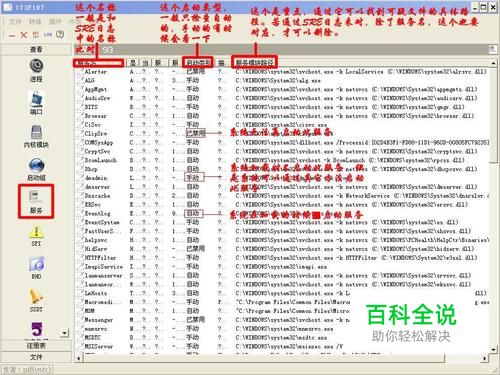Viewport: 500px width, 375px height.
Task: Select the dmadmin service row
Action: point(282,178)
